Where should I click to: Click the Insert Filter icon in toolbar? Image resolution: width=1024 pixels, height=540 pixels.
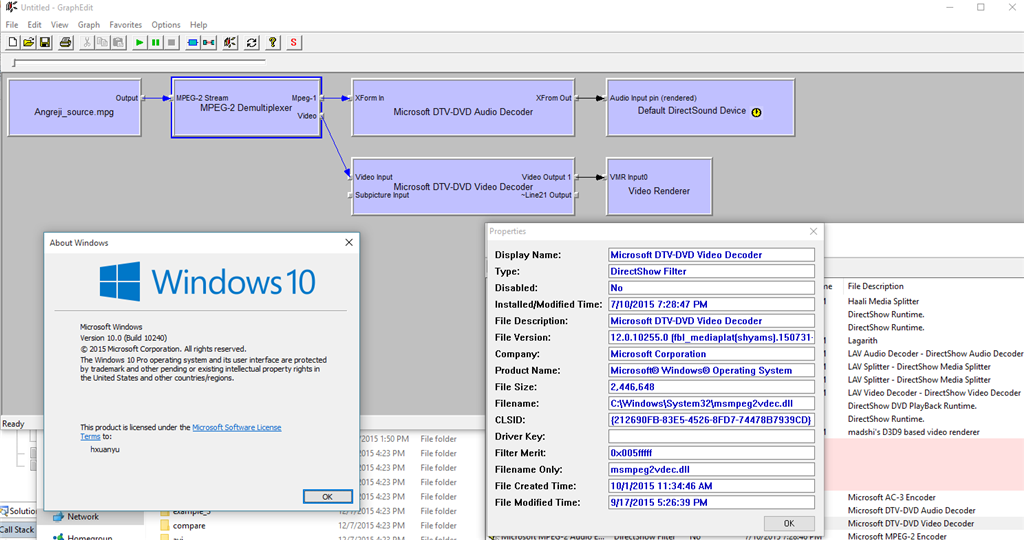(x=193, y=42)
